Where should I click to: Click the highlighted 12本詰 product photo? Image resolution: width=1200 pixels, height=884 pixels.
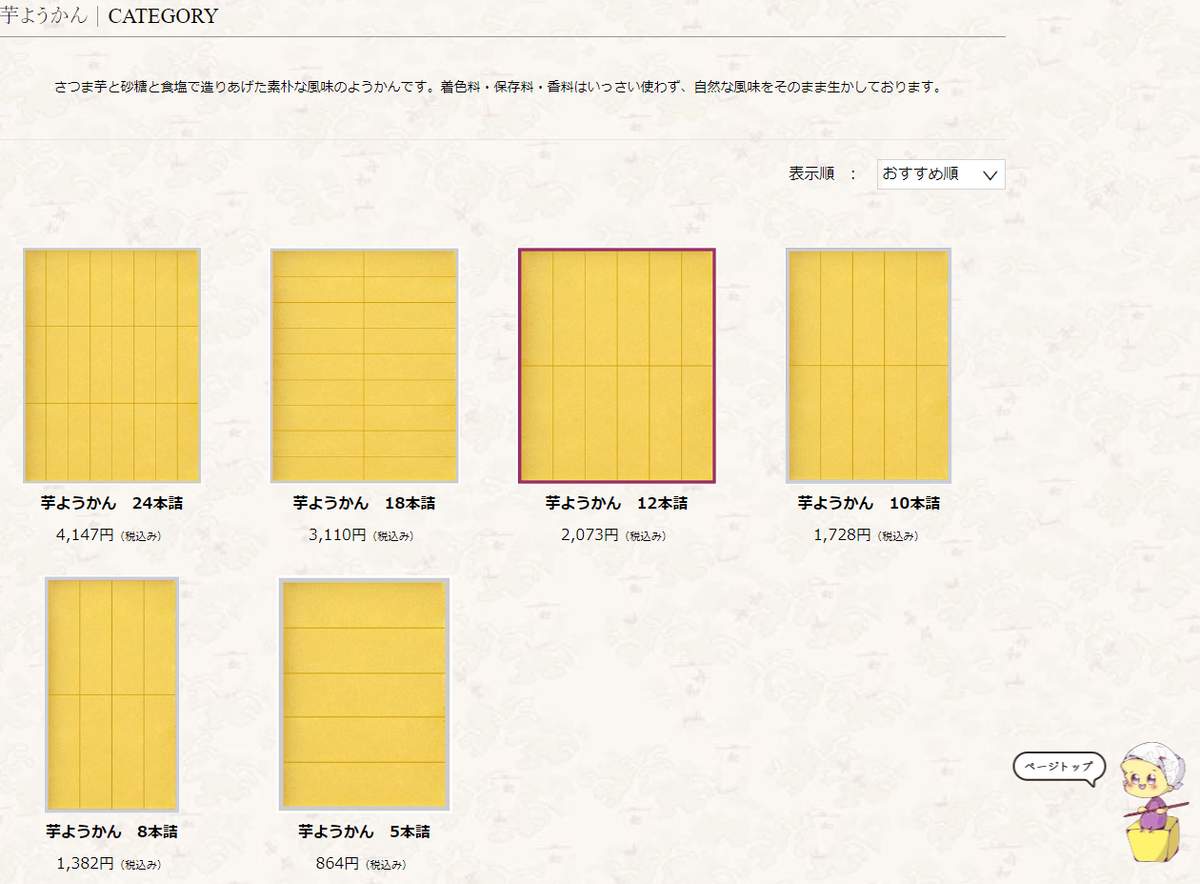pos(617,364)
